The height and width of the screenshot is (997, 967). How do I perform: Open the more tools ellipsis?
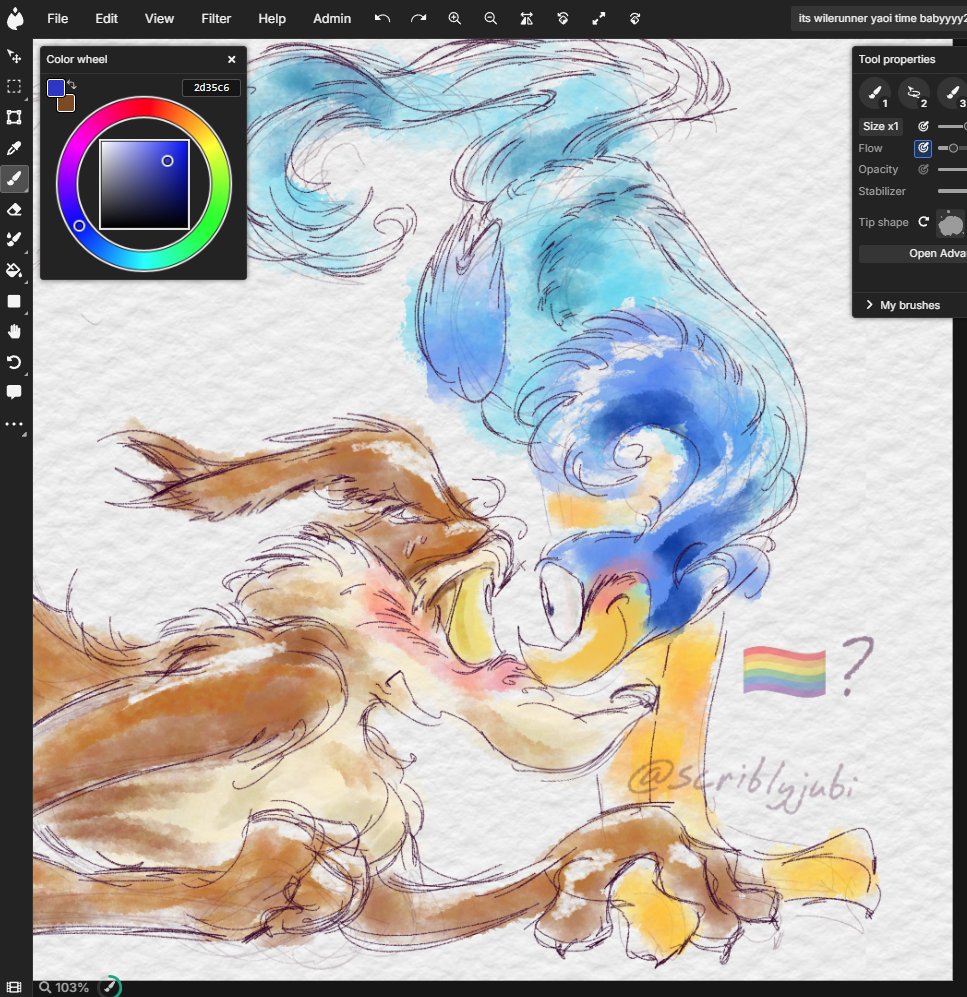point(14,424)
